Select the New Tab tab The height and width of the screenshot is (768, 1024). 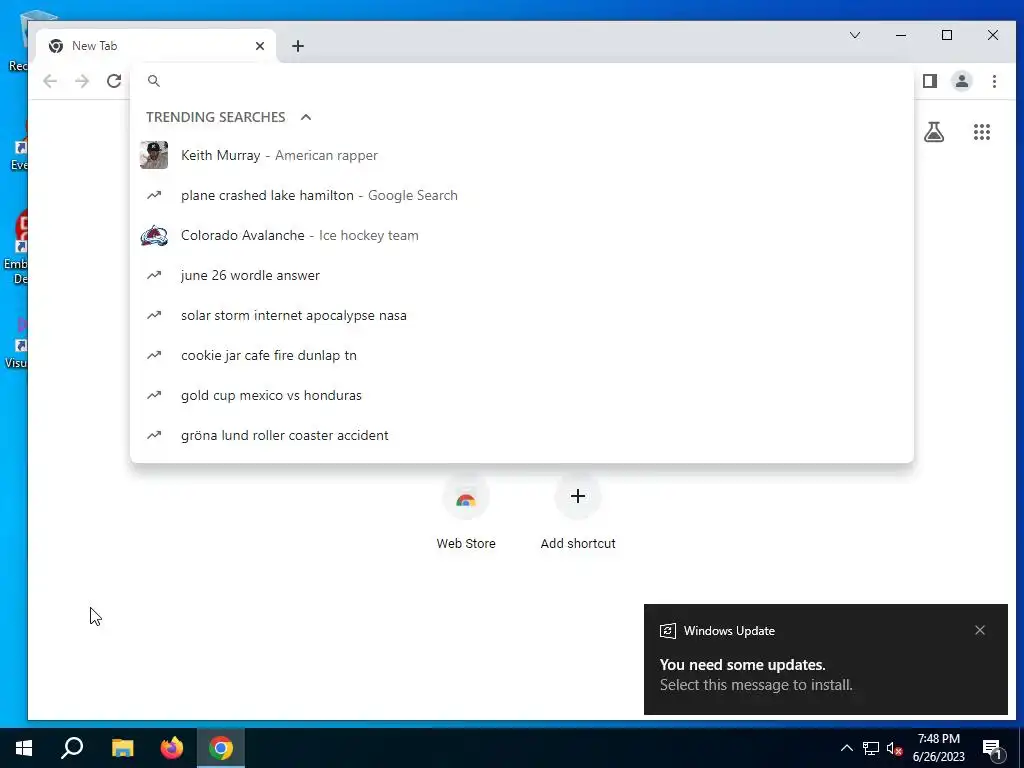point(157,46)
